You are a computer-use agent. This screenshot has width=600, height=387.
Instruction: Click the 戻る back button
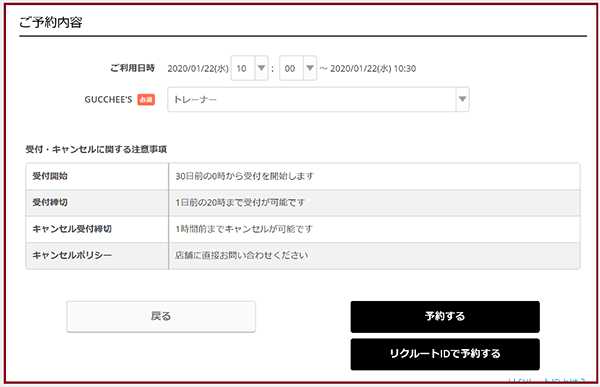[x=161, y=317]
